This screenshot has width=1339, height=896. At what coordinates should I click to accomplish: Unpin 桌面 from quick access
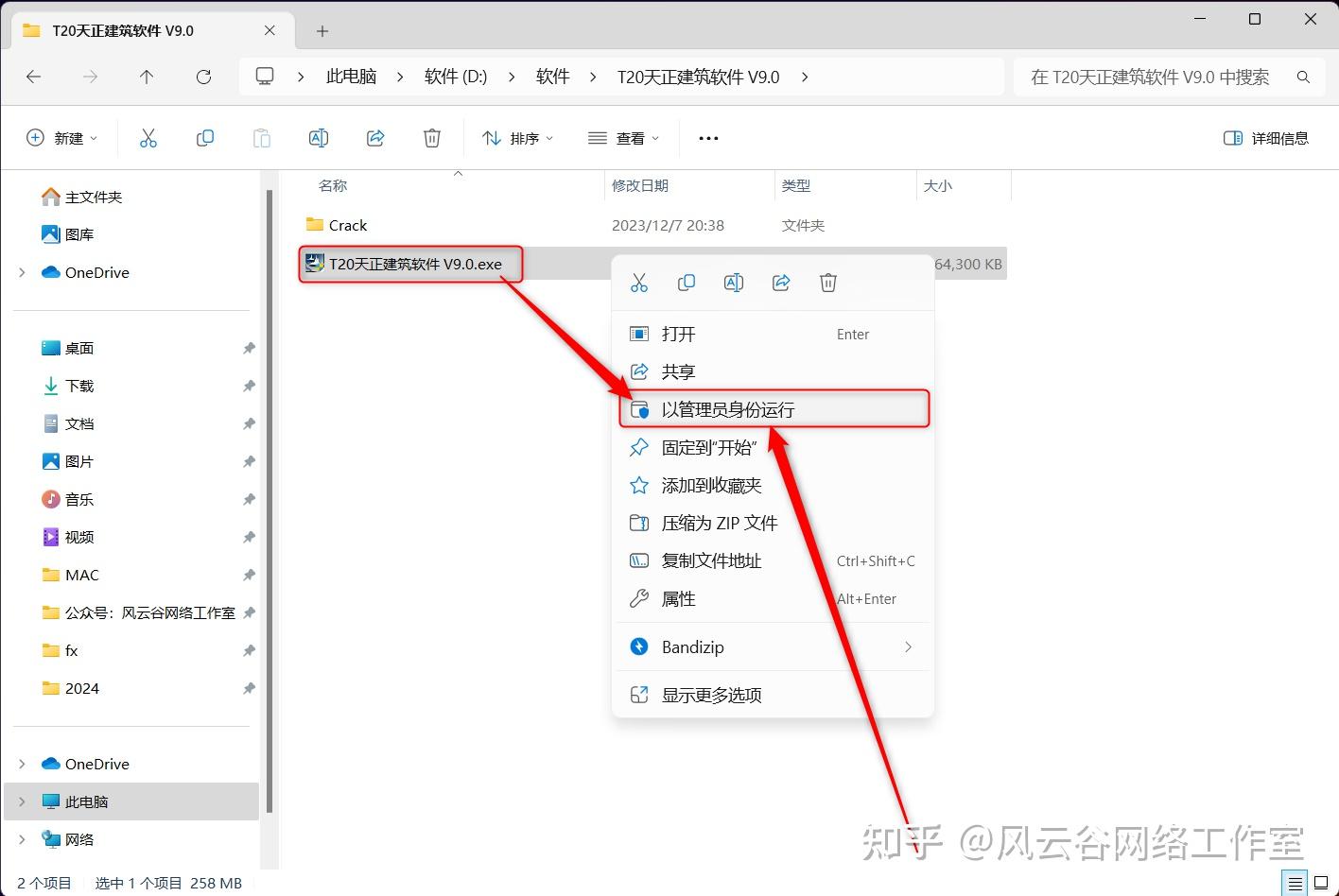(x=249, y=348)
